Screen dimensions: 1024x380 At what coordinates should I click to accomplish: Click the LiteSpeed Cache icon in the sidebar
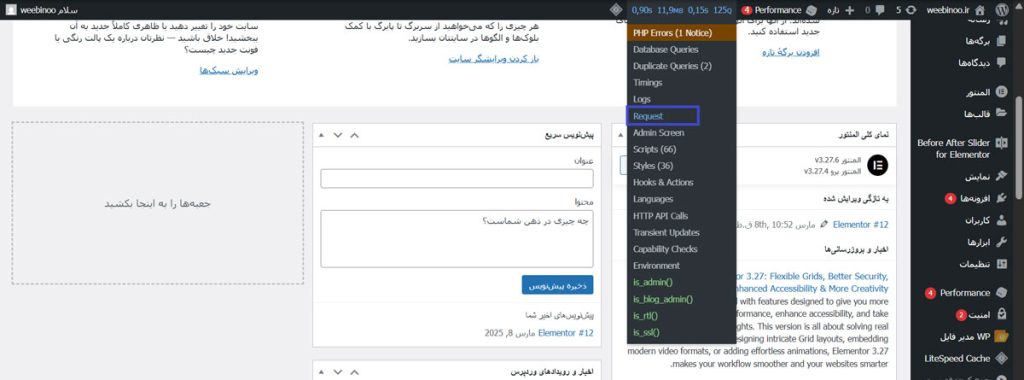[1001, 358]
